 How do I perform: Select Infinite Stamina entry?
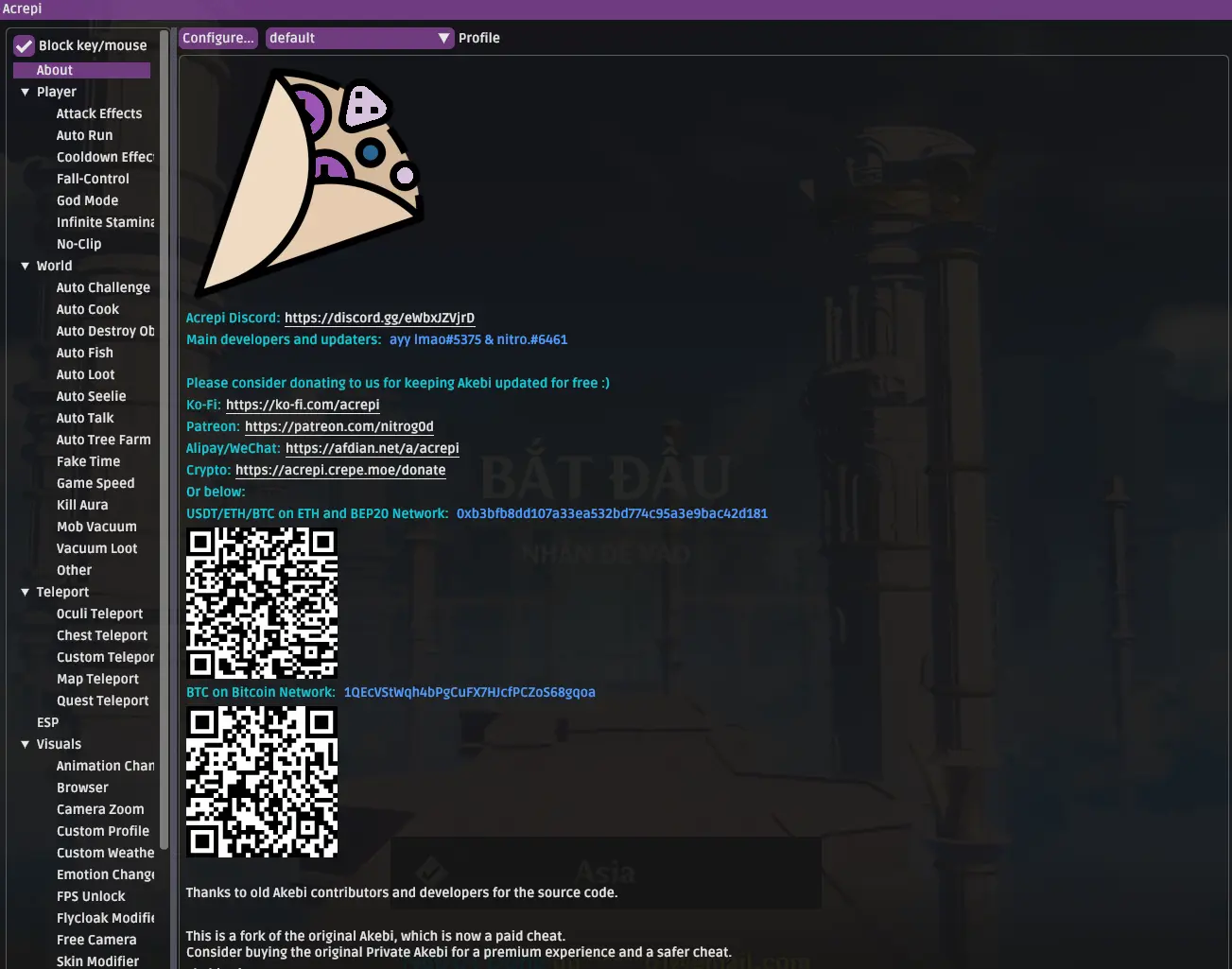coord(105,222)
